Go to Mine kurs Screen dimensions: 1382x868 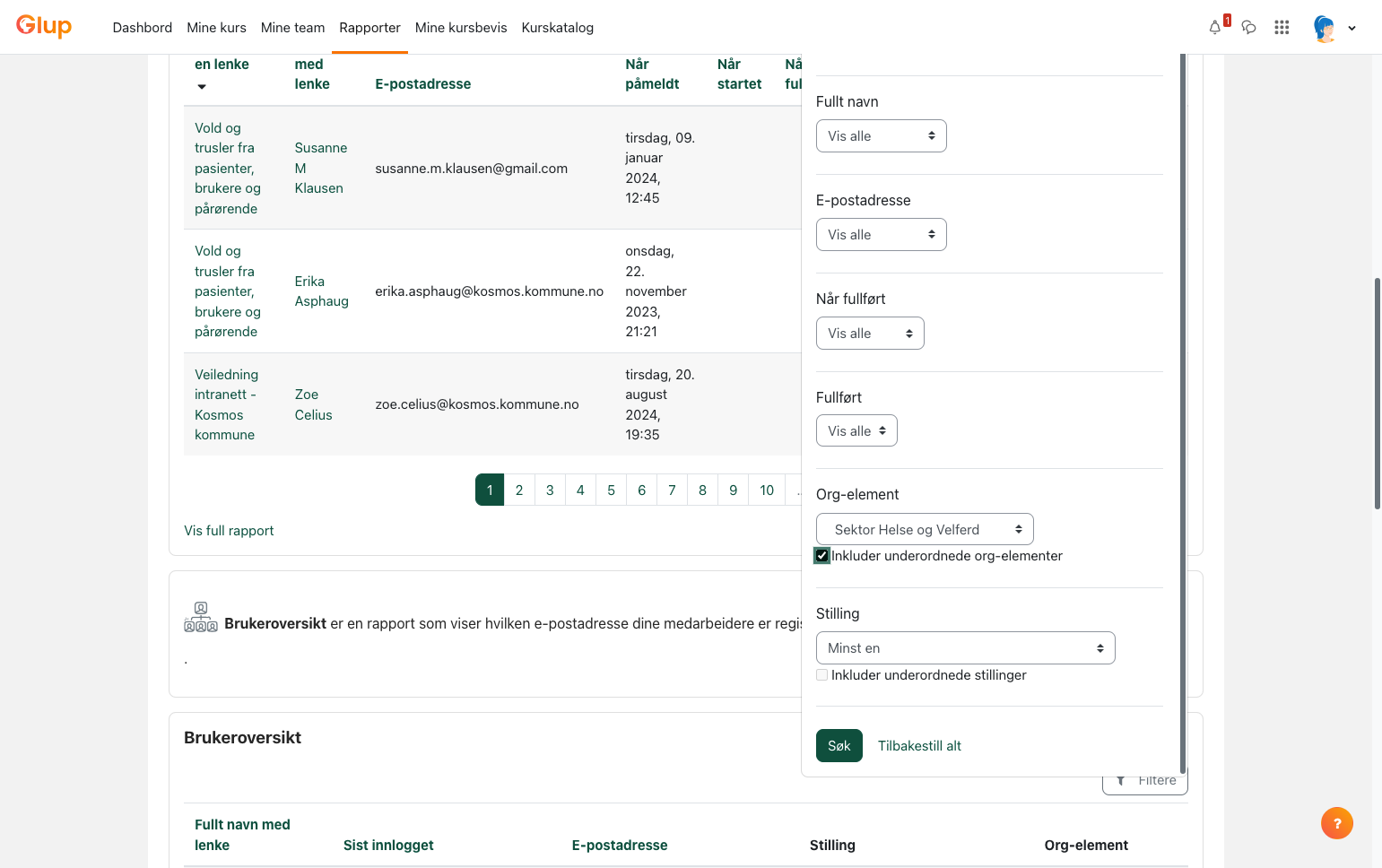pos(216,28)
